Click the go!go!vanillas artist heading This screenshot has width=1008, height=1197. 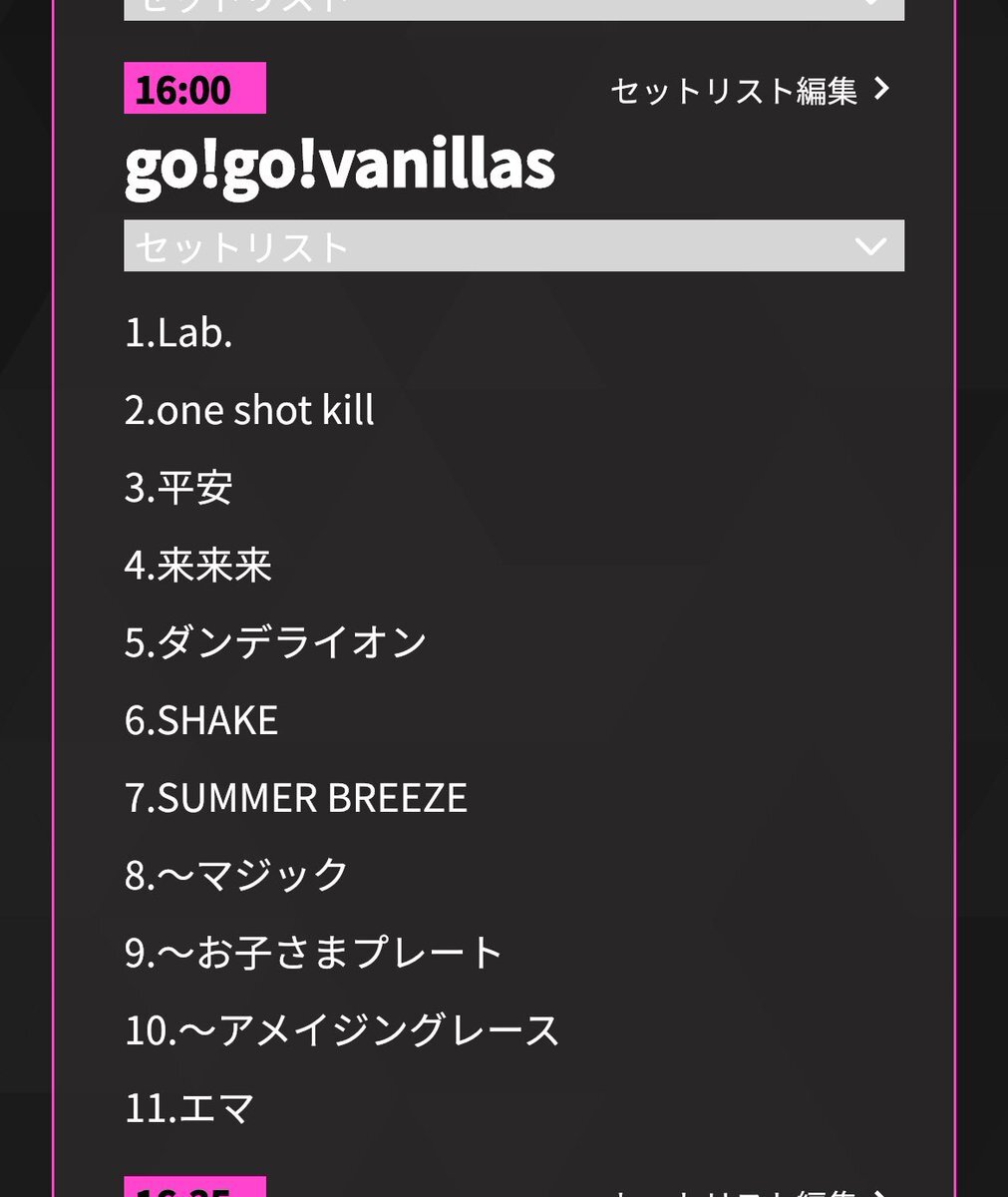point(339,165)
